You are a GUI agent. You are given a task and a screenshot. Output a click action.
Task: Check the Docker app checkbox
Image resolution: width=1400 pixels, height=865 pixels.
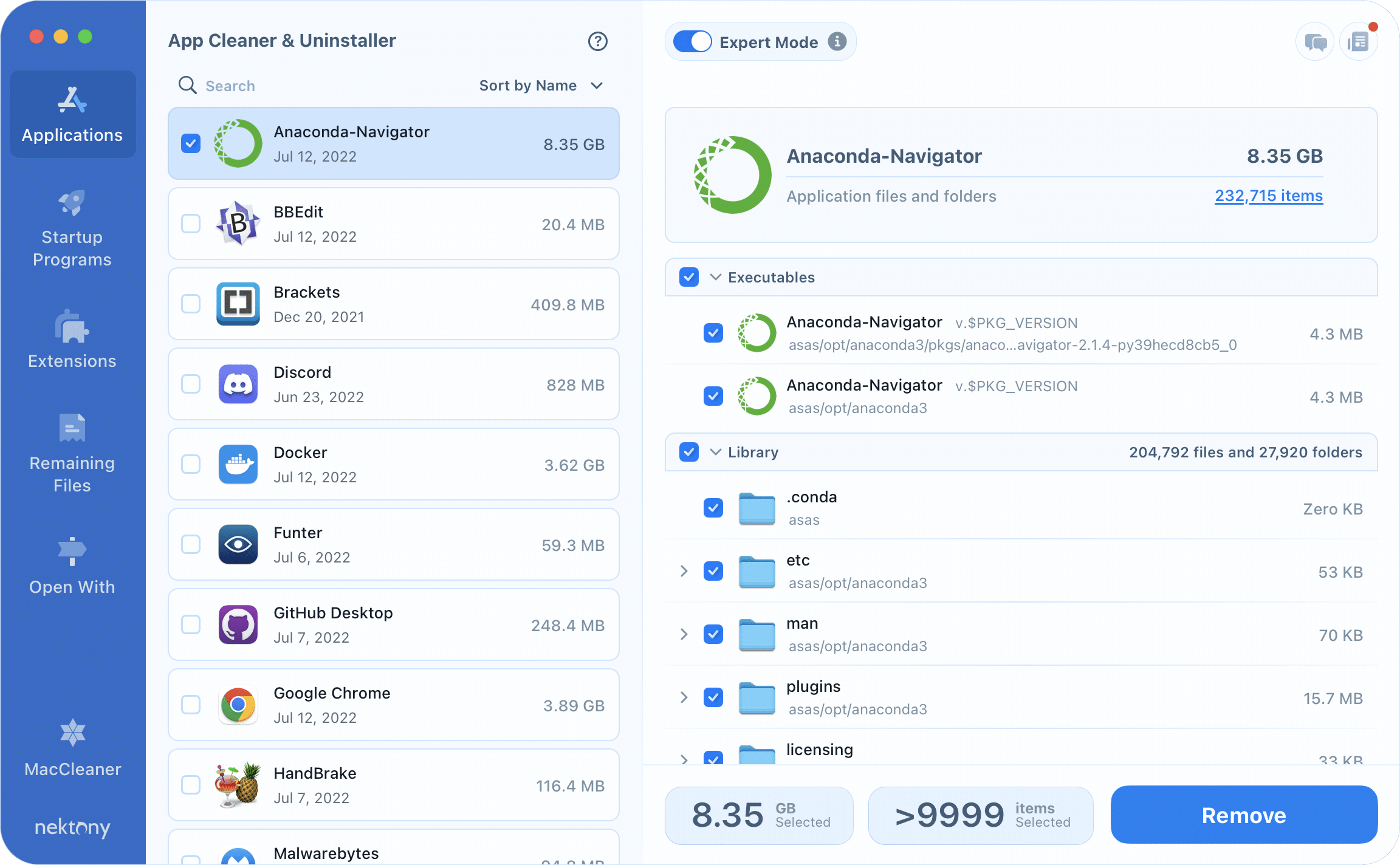tap(191, 464)
